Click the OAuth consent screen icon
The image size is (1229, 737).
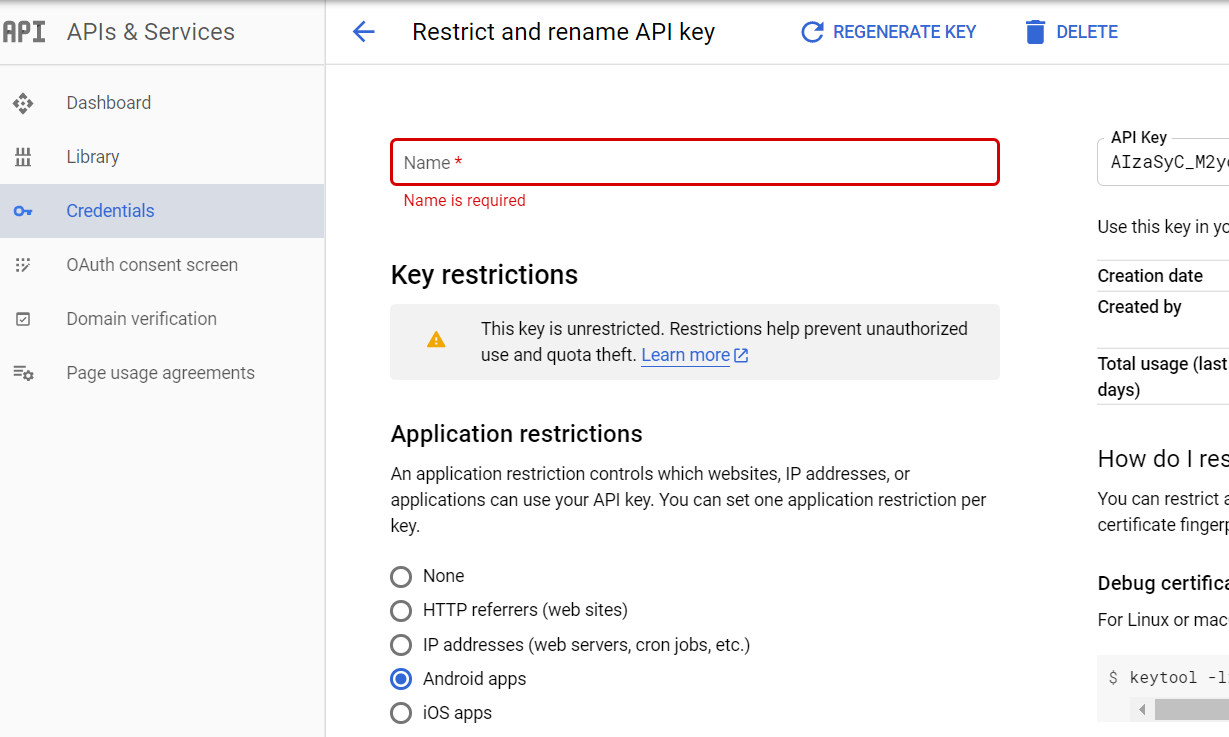[x=23, y=265]
